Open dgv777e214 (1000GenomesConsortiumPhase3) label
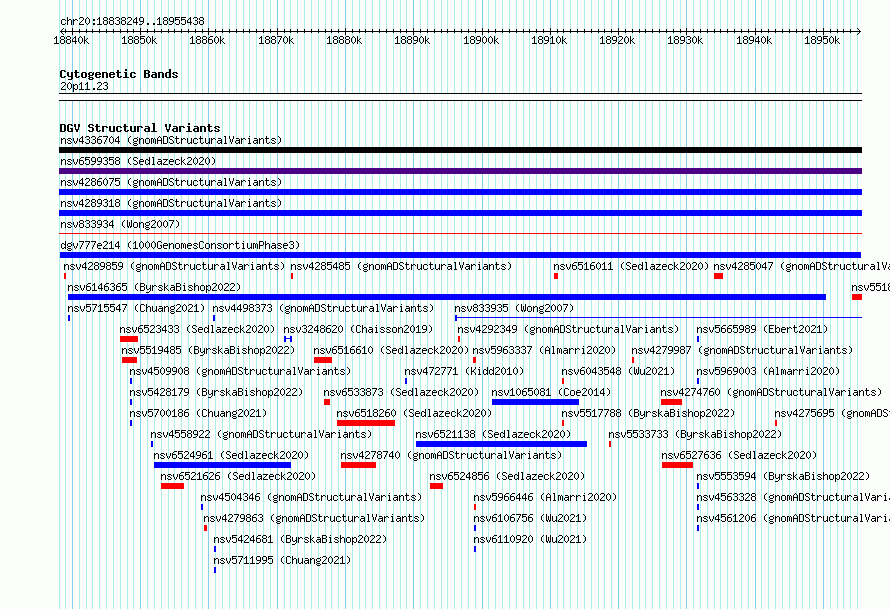Image resolution: width=890 pixels, height=609 pixels. coord(180,245)
